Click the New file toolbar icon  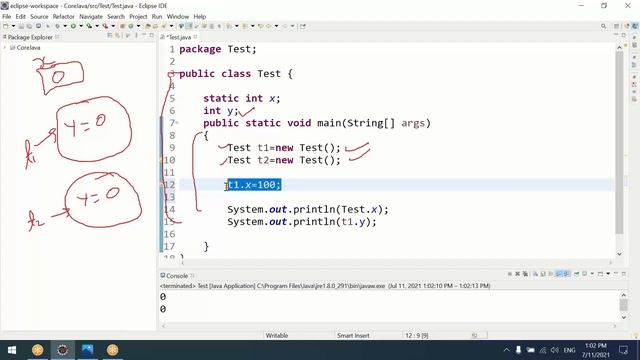[x=5, y=26]
